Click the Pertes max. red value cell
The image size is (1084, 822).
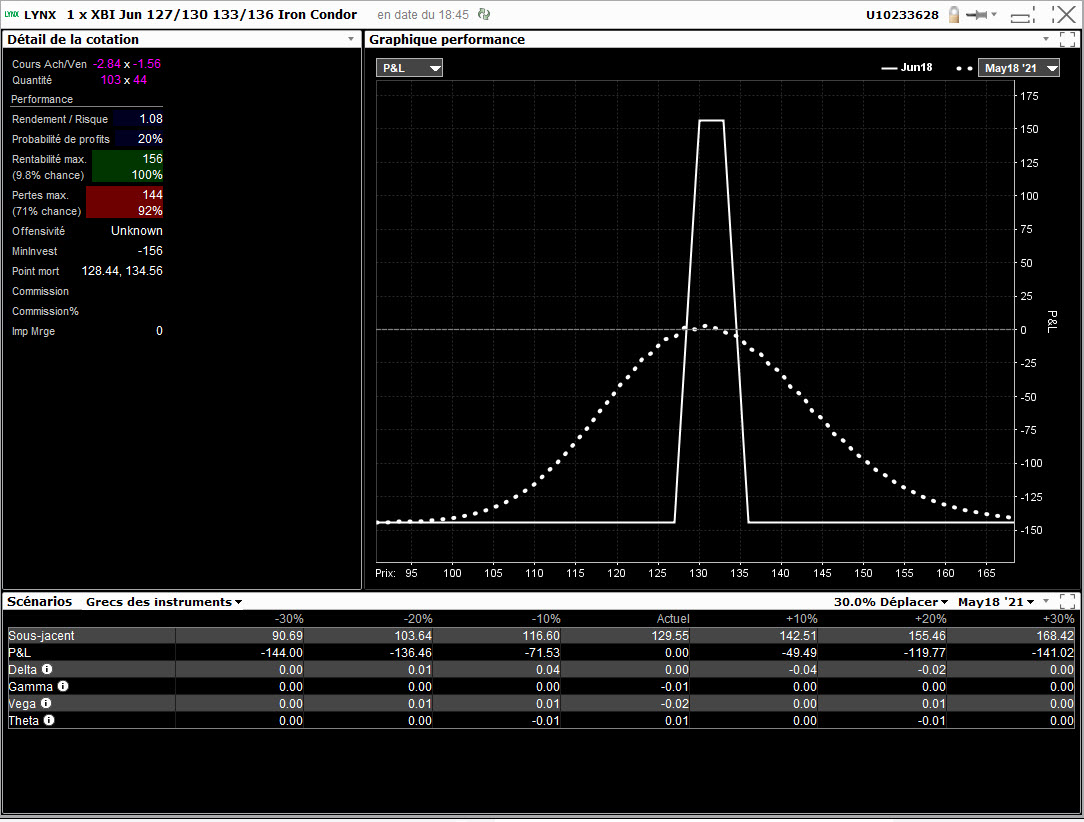[x=125, y=202]
